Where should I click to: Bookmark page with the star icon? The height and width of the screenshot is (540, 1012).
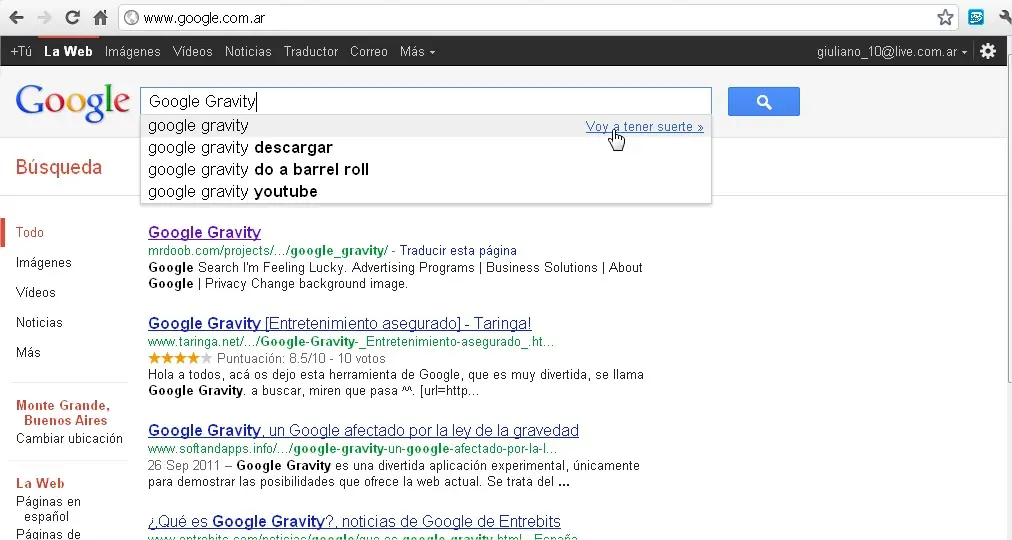[x=945, y=17]
